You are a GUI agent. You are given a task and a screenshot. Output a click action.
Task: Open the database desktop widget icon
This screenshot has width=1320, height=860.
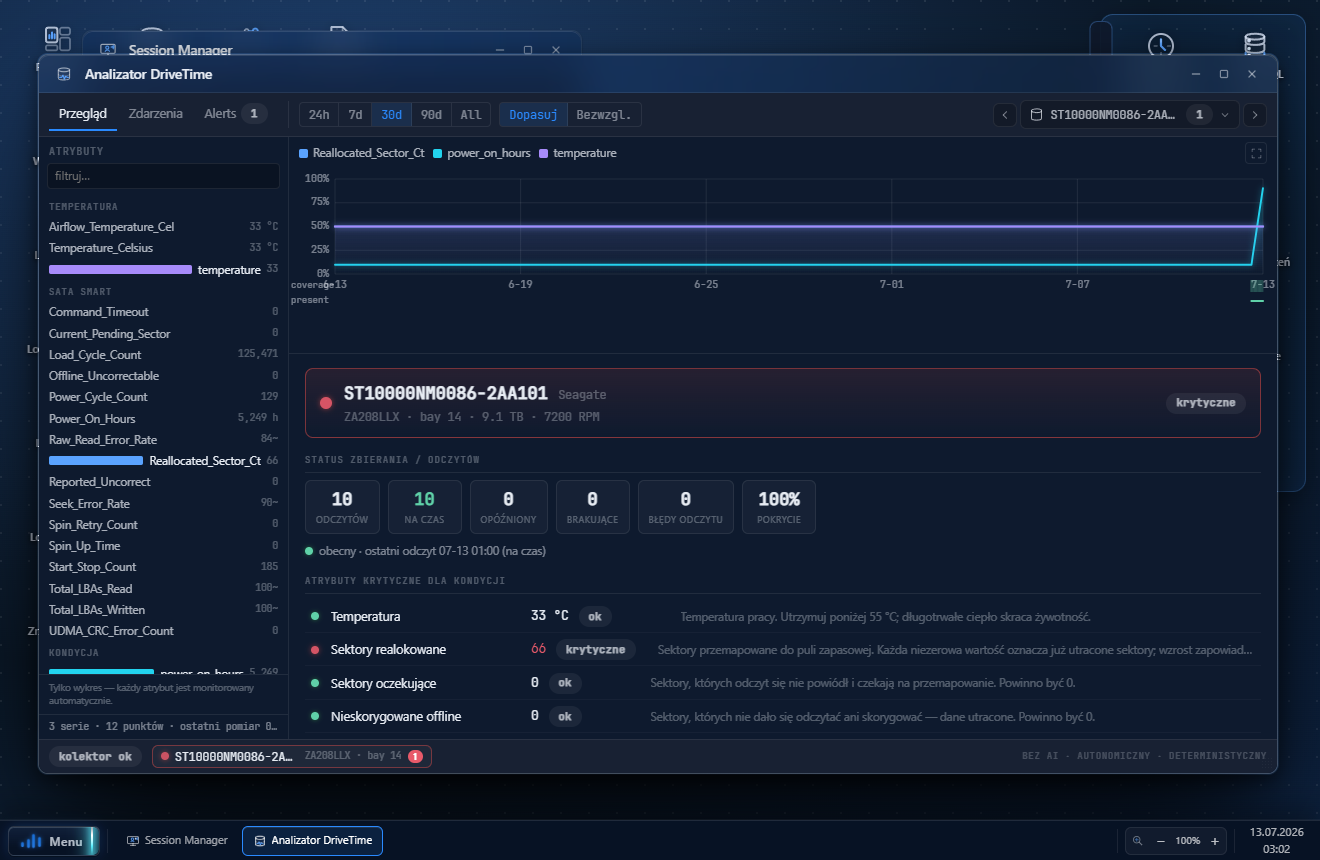pos(1254,46)
